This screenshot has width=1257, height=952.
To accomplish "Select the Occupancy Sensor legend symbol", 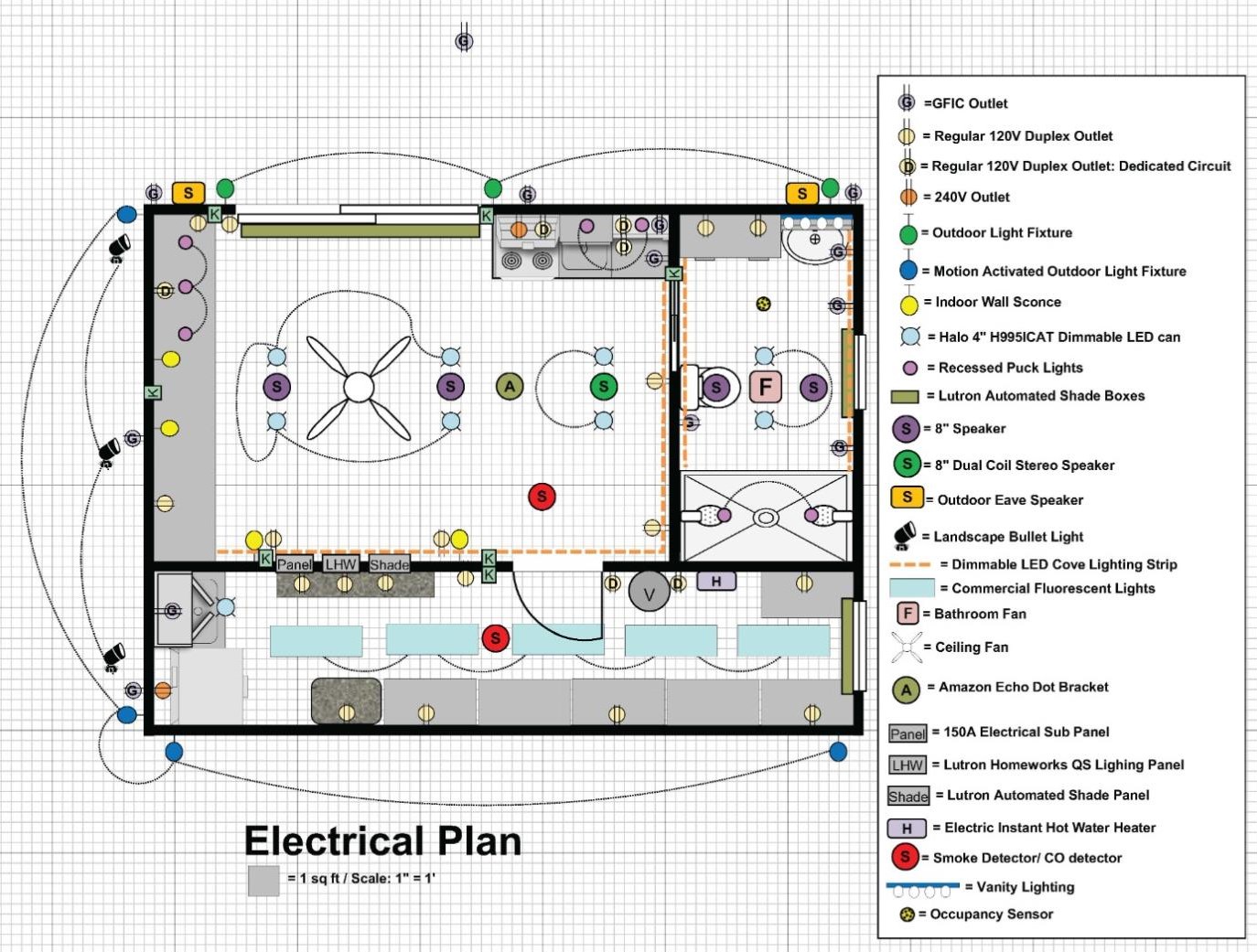I will click(x=907, y=914).
